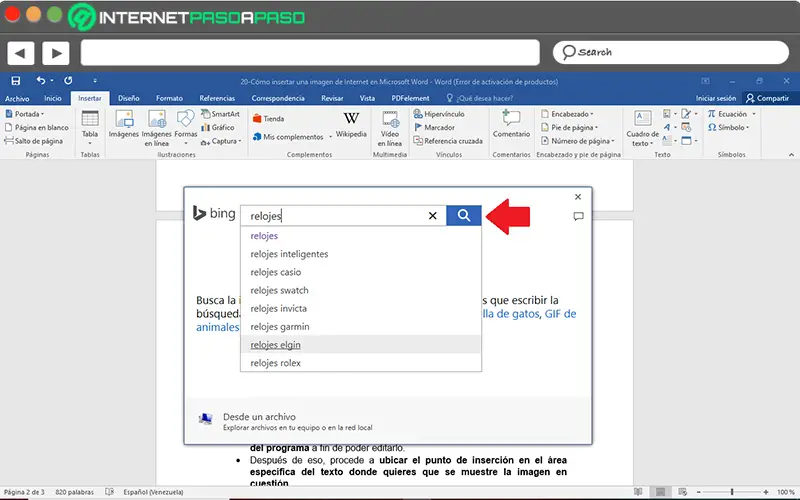
Task: Undo the last action in Word
Action: 41,81
